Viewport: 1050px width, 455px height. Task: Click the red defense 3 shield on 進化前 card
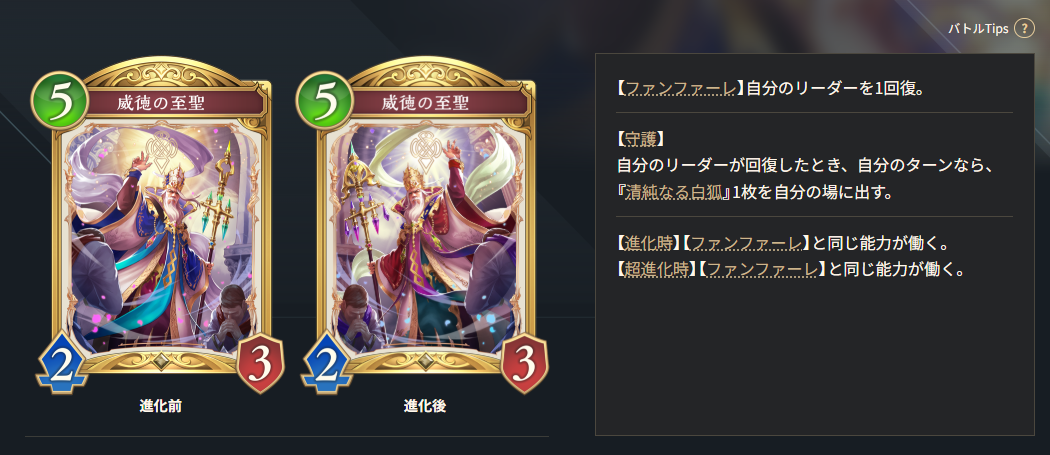[262, 363]
